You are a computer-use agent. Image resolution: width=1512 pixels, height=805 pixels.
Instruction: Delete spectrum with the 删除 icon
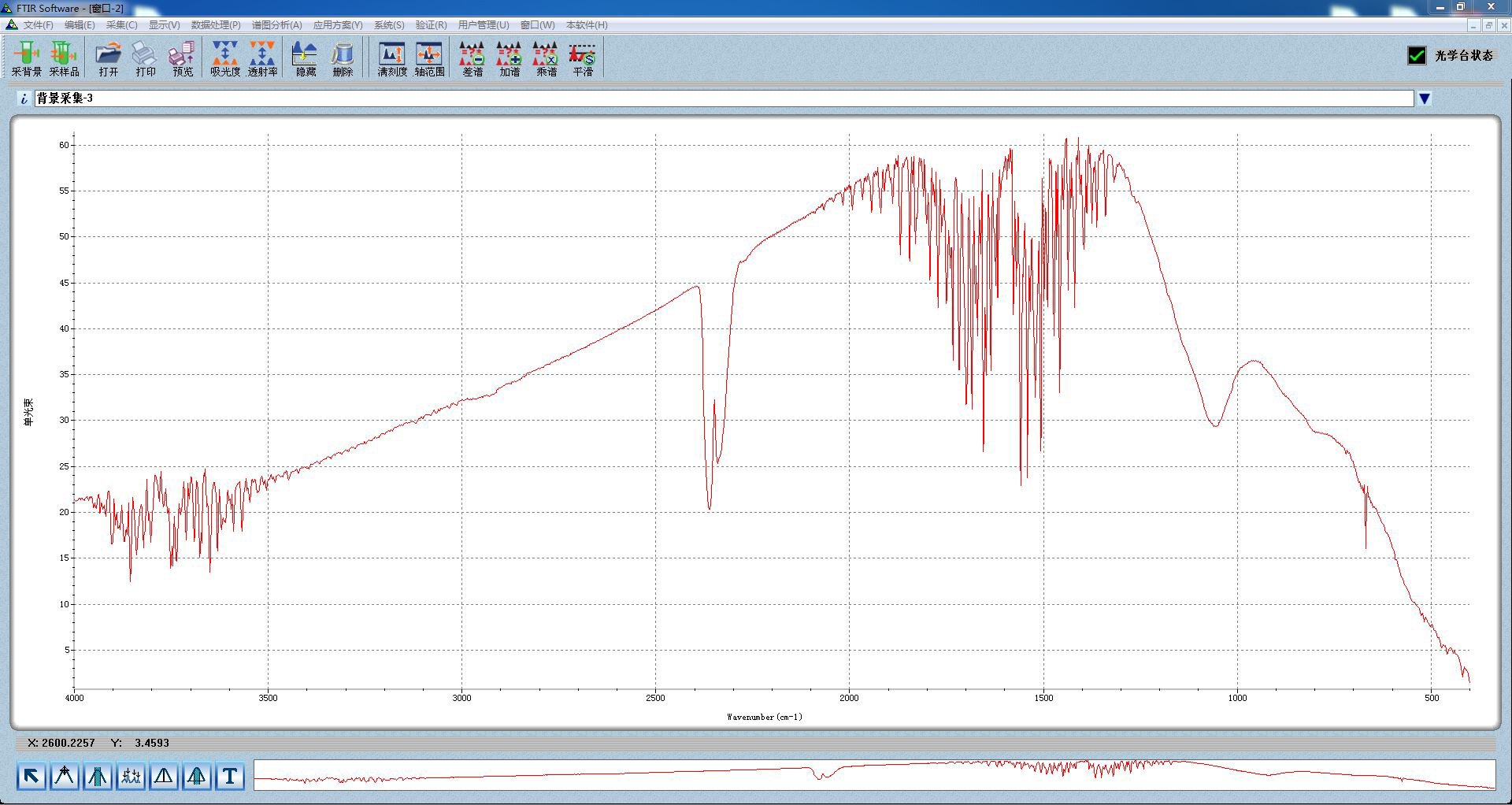point(343,58)
